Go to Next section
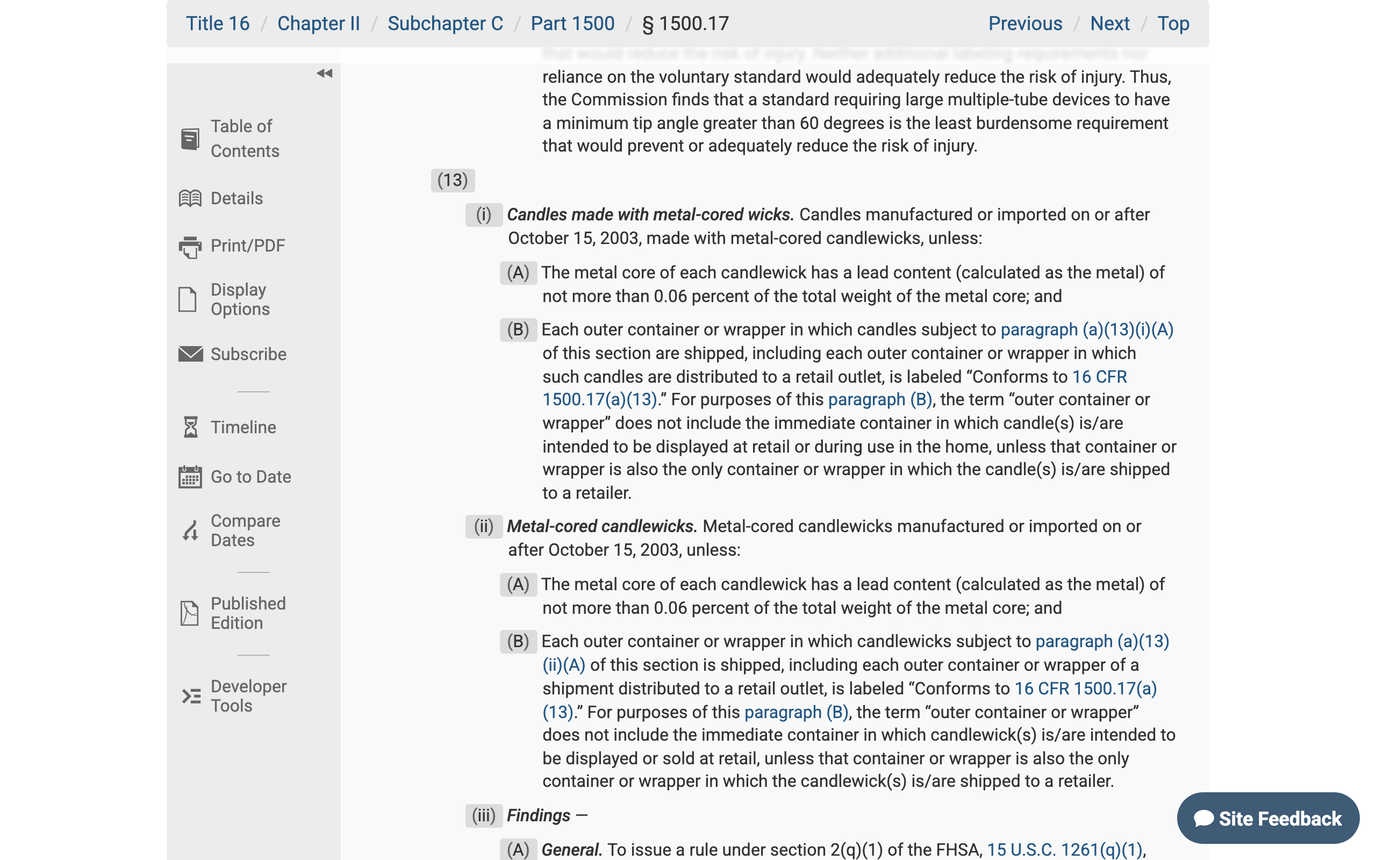Screen dimensions: 1376x860 [1110, 24]
